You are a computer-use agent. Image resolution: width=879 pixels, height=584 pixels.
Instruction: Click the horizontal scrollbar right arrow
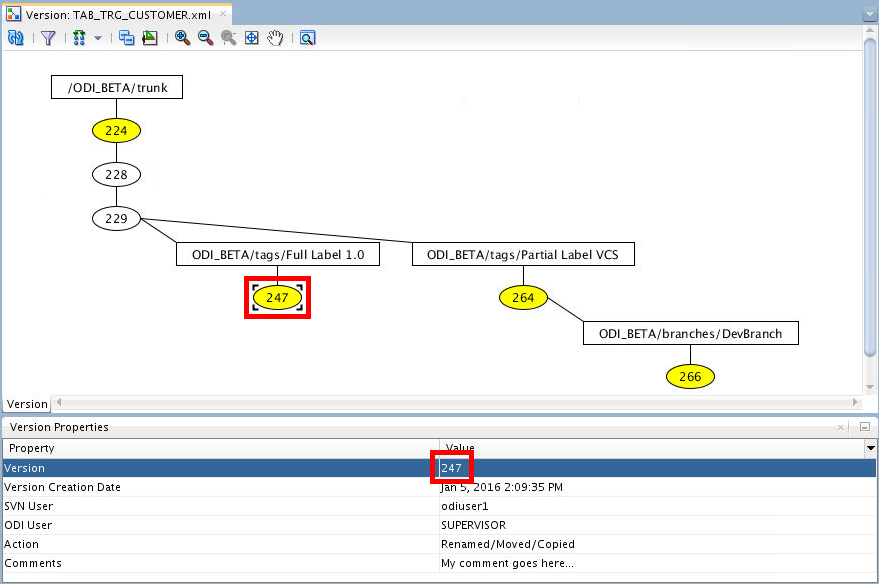click(x=855, y=402)
